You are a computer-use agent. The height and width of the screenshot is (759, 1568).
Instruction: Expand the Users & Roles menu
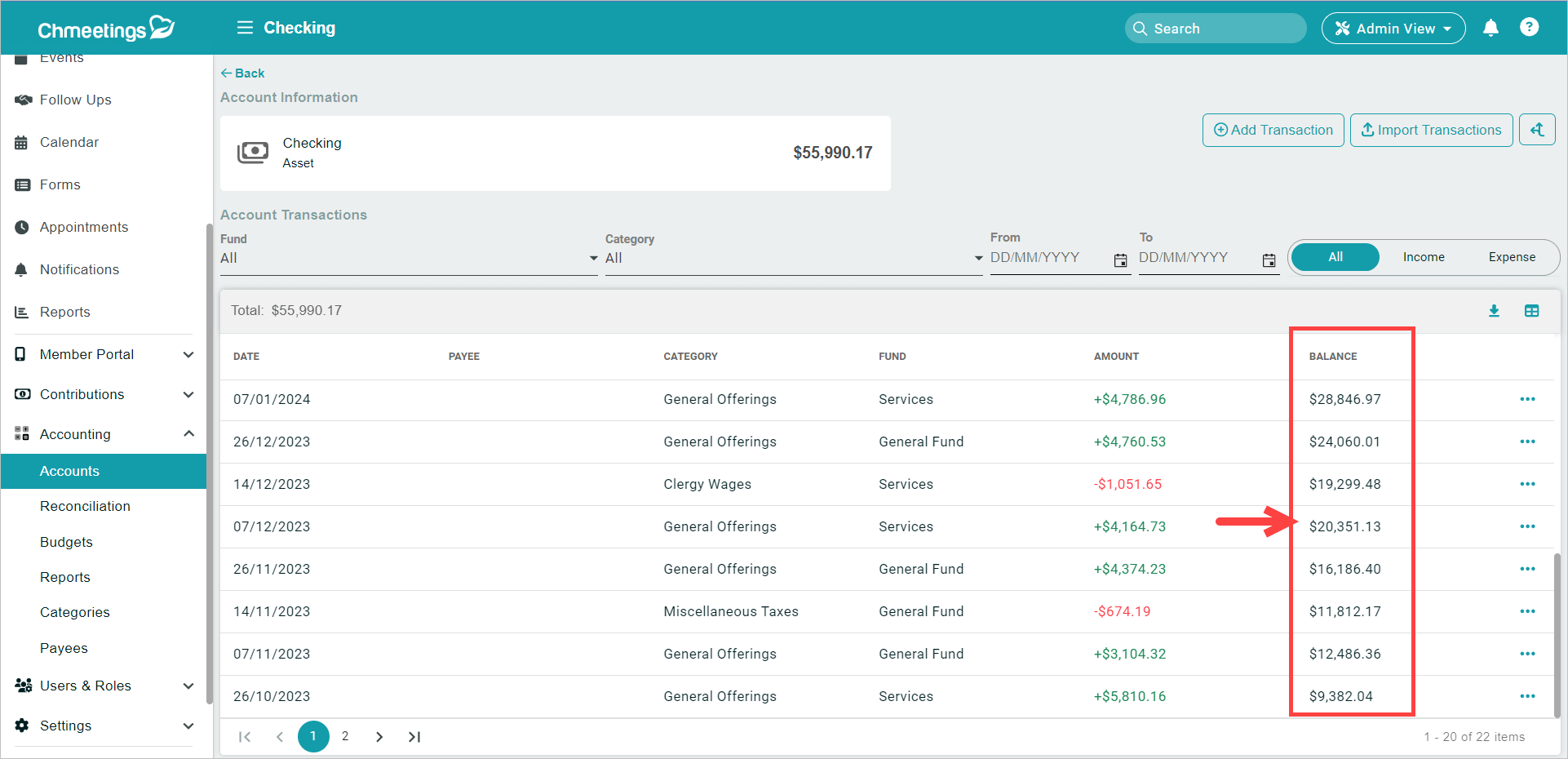[x=104, y=686]
